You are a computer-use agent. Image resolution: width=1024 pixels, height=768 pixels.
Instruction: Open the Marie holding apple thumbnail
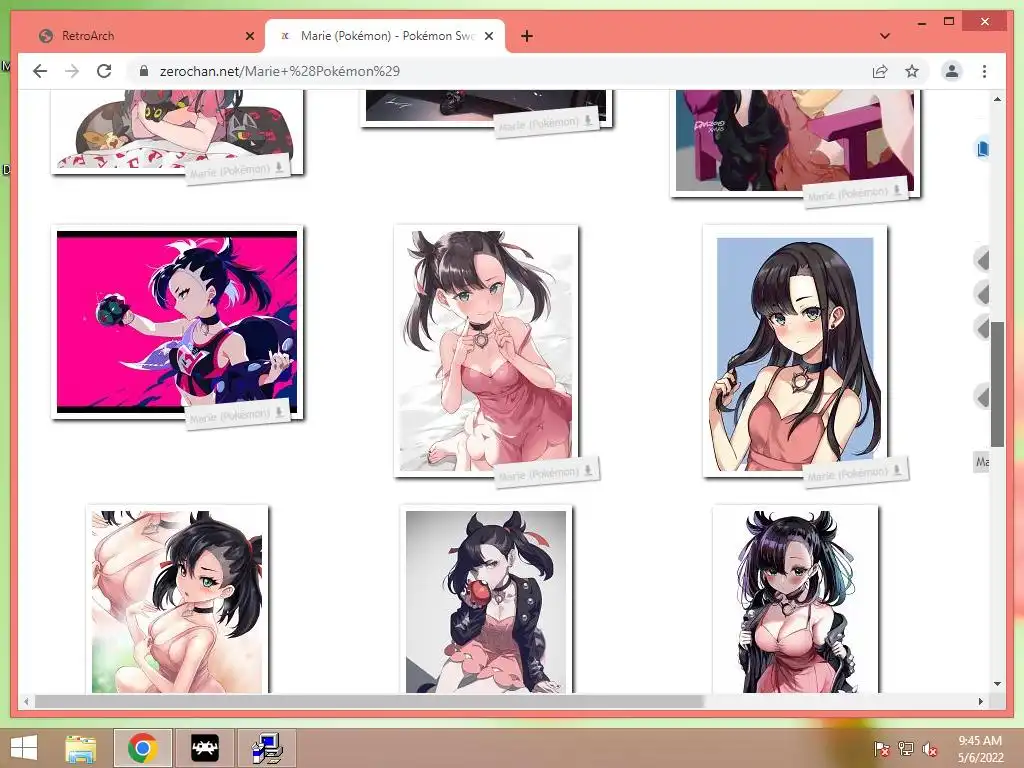click(x=486, y=600)
